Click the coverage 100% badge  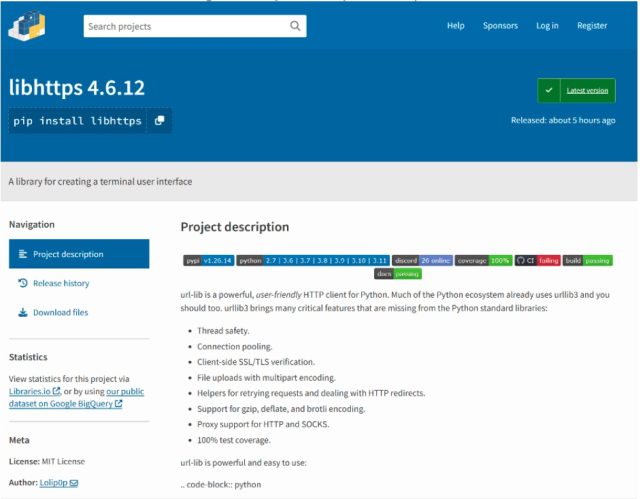(x=484, y=260)
